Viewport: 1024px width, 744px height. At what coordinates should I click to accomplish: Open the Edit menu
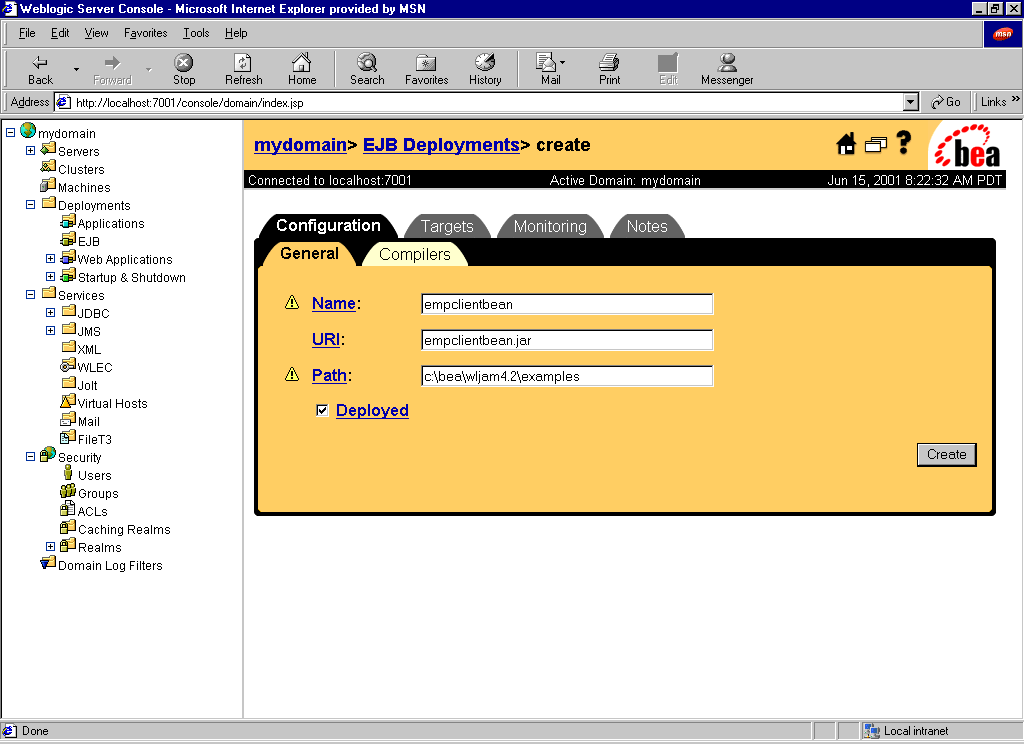[x=59, y=33]
